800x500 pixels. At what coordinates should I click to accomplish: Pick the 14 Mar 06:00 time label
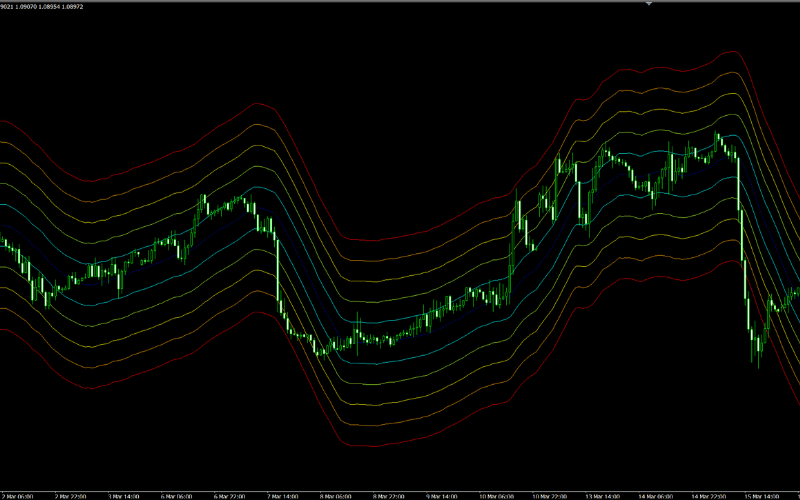click(x=658, y=495)
